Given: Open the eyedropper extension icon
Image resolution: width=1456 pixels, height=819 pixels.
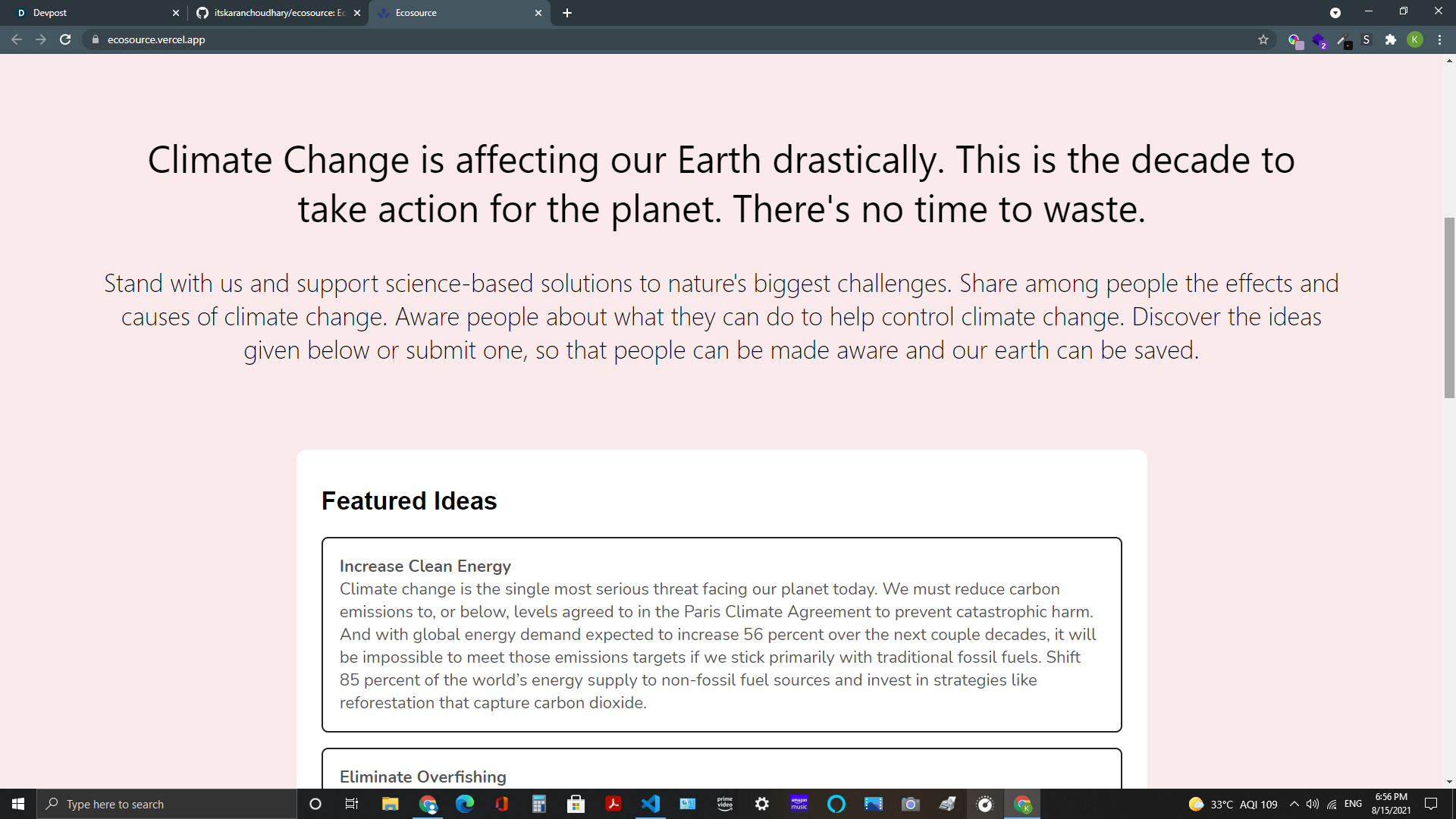Looking at the screenshot, I should coord(1342,39).
